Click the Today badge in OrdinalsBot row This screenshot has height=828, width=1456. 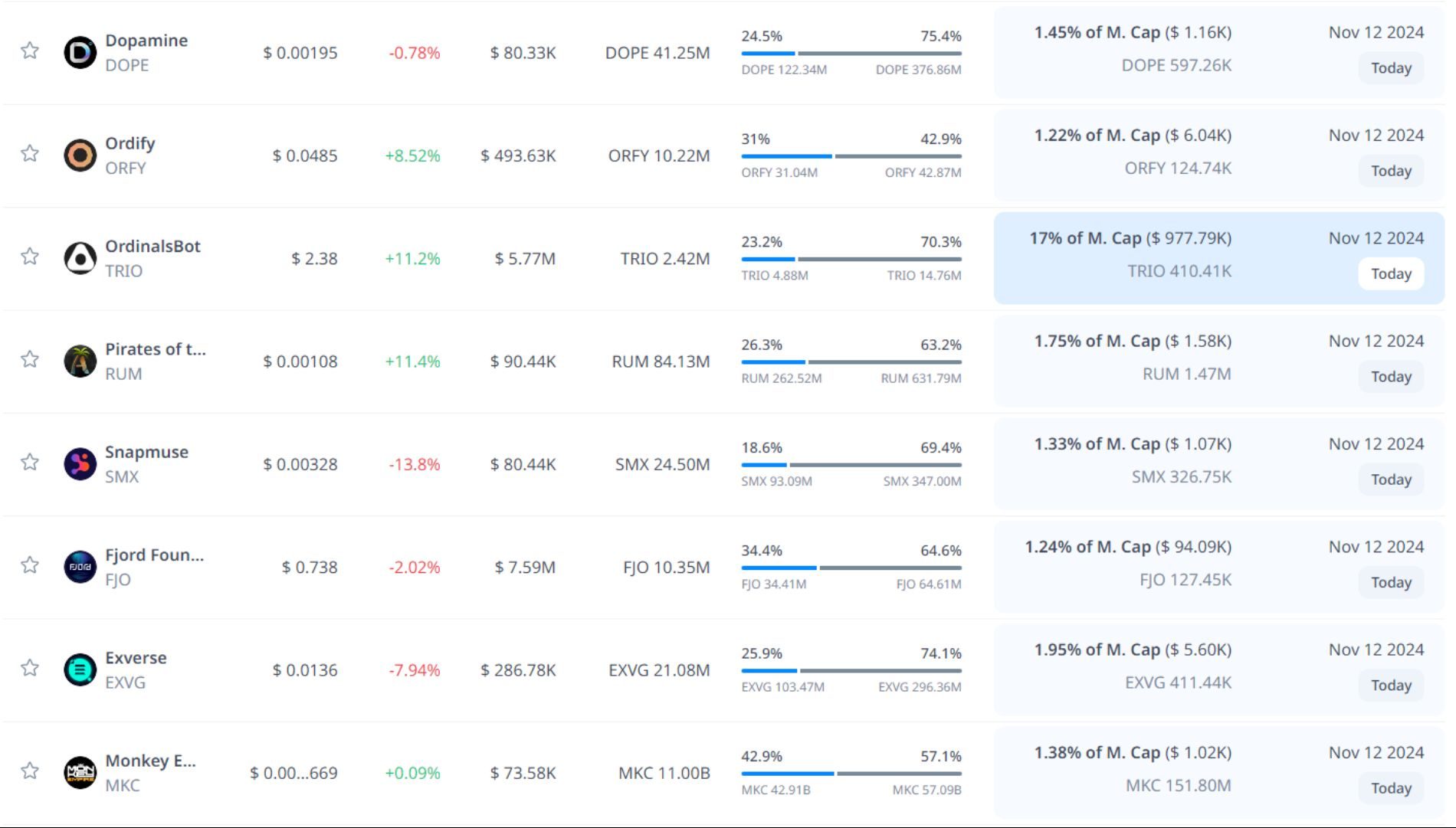(1391, 273)
